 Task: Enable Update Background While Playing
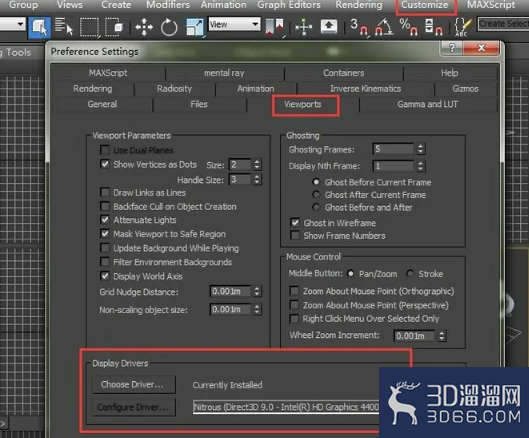click(x=105, y=248)
